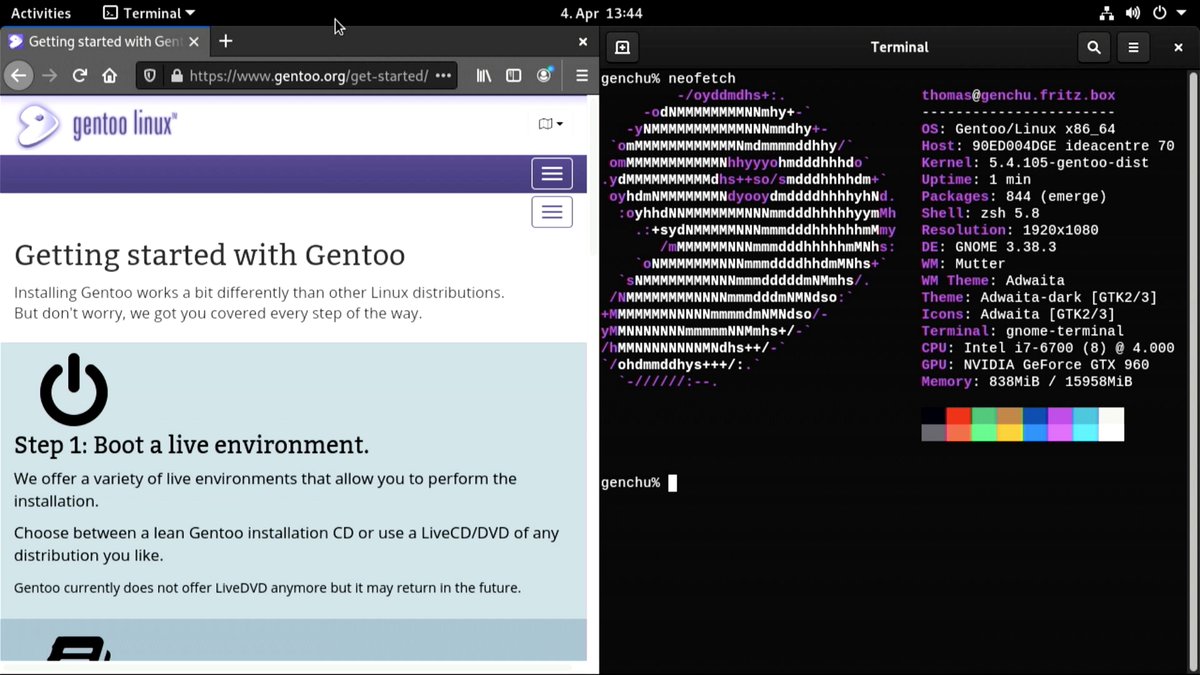Select the Getting started with Gentoo tab
Image resolution: width=1200 pixels, height=675 pixels.
click(x=104, y=42)
